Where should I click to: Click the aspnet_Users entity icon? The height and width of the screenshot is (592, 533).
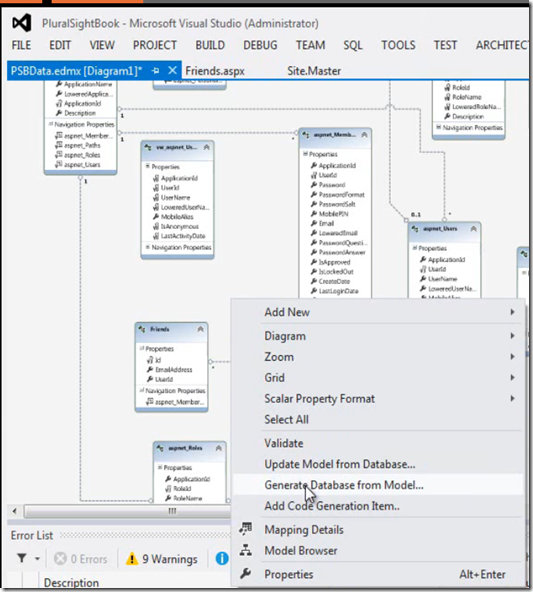(415, 229)
